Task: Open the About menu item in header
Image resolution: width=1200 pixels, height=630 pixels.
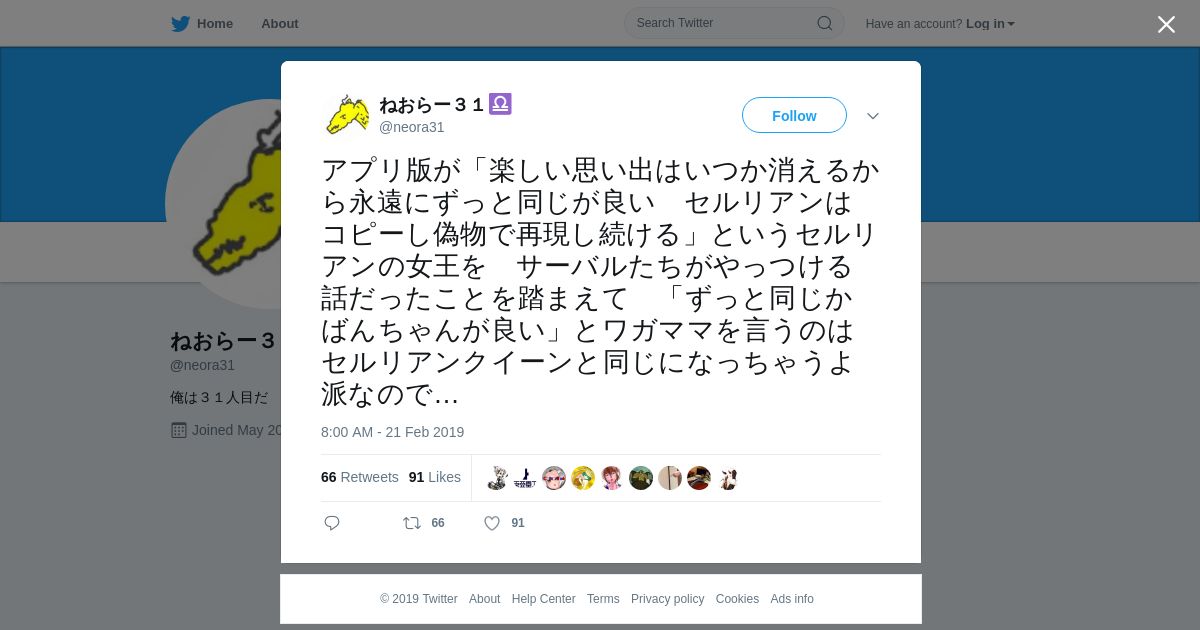Action: click(x=279, y=24)
